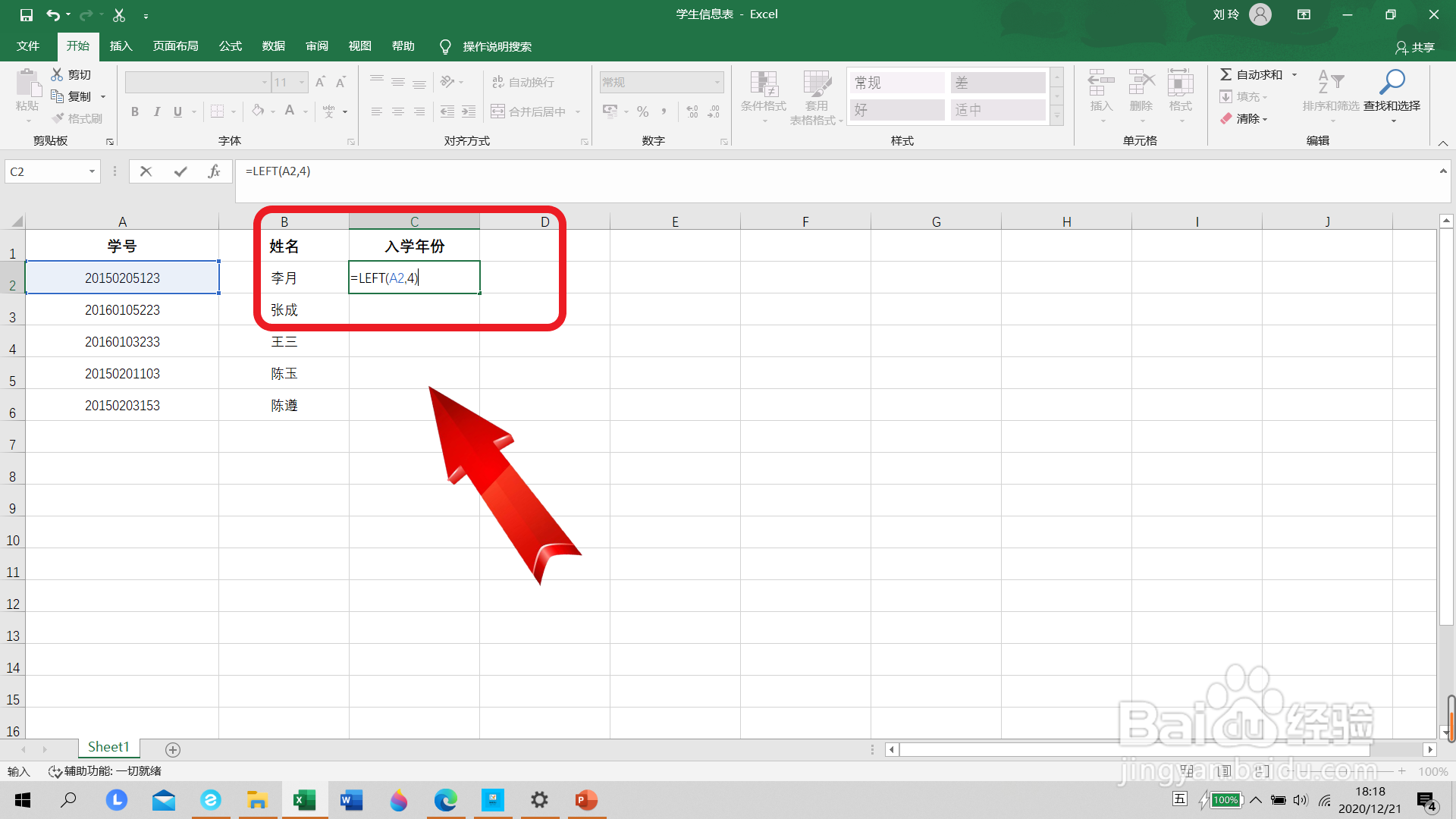The height and width of the screenshot is (819, 1456).
Task: Collapse the ribbon with the arrow
Action: click(x=1443, y=143)
